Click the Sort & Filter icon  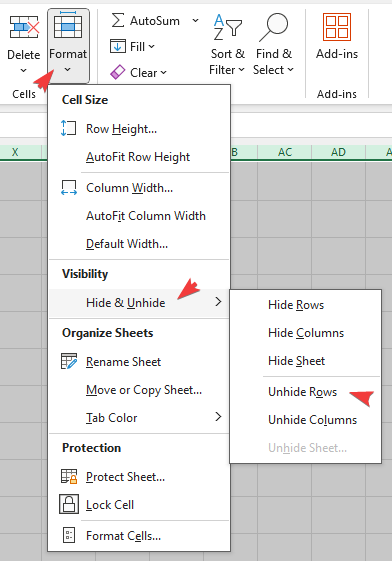click(x=227, y=27)
